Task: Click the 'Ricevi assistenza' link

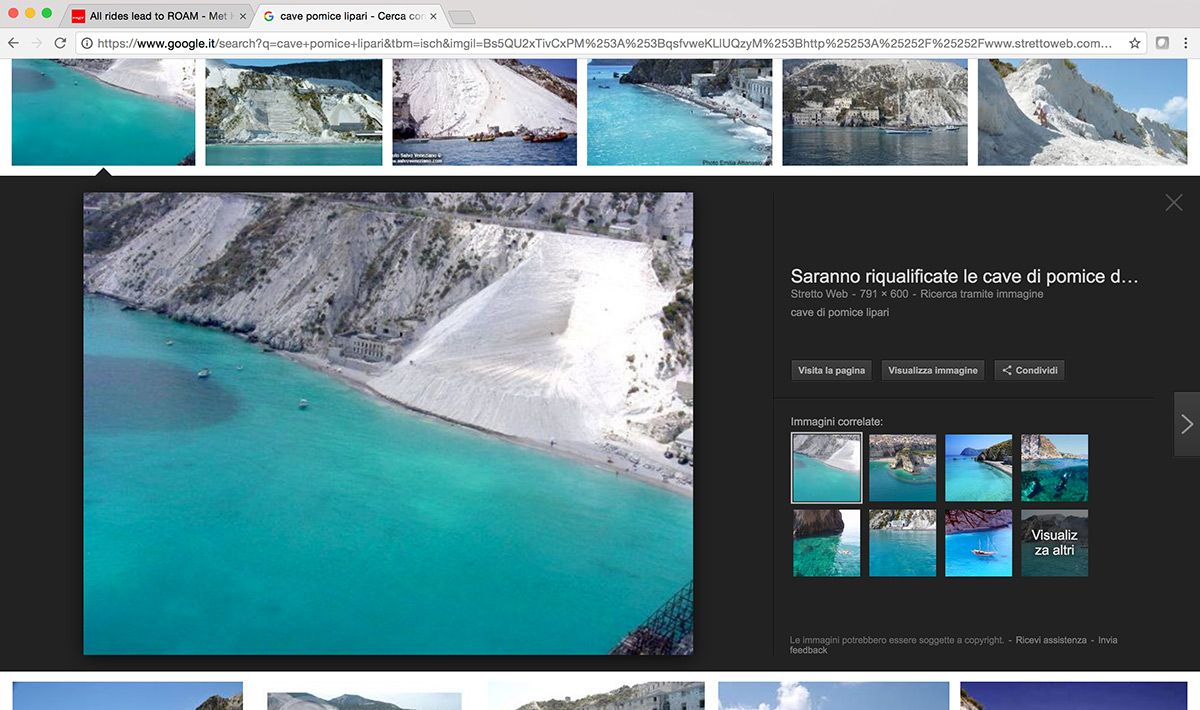Action: pyautogui.click(x=1050, y=640)
